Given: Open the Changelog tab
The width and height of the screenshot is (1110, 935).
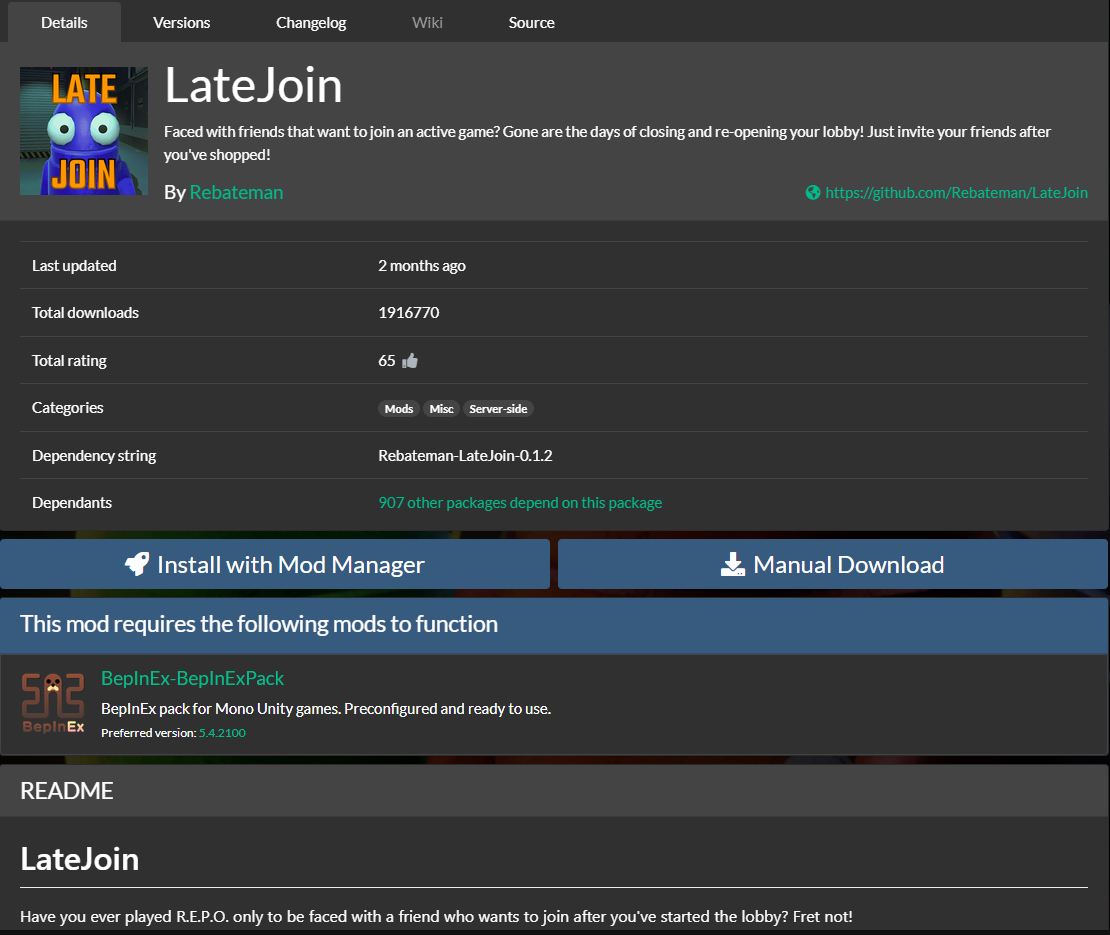Looking at the screenshot, I should [x=311, y=23].
